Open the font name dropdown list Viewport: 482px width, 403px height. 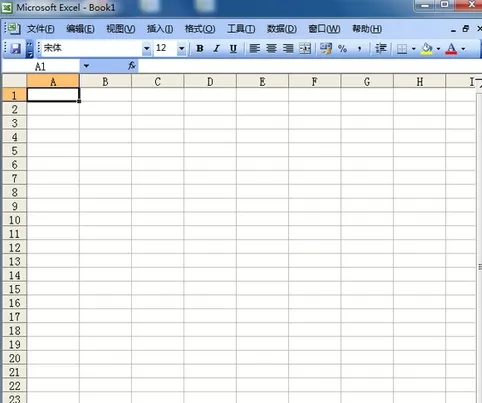[x=146, y=49]
